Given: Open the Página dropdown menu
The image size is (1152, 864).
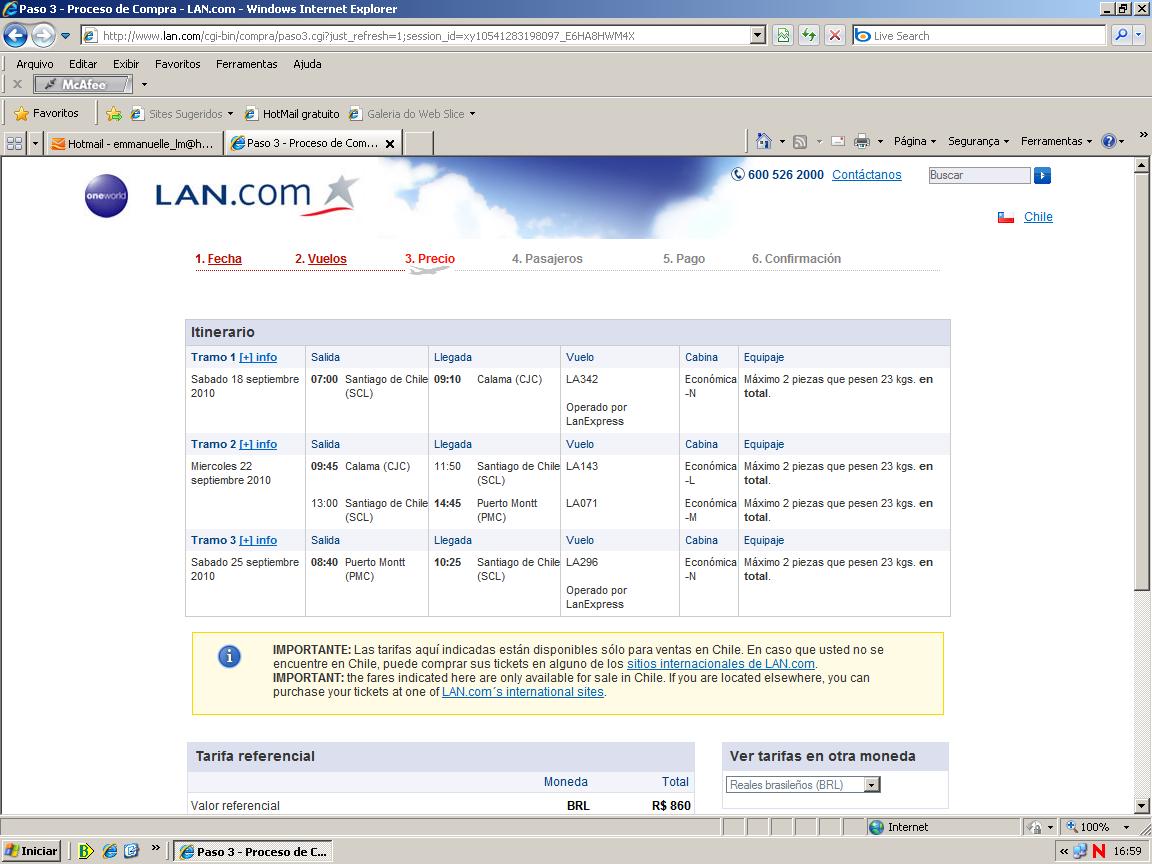Looking at the screenshot, I should coord(914,141).
